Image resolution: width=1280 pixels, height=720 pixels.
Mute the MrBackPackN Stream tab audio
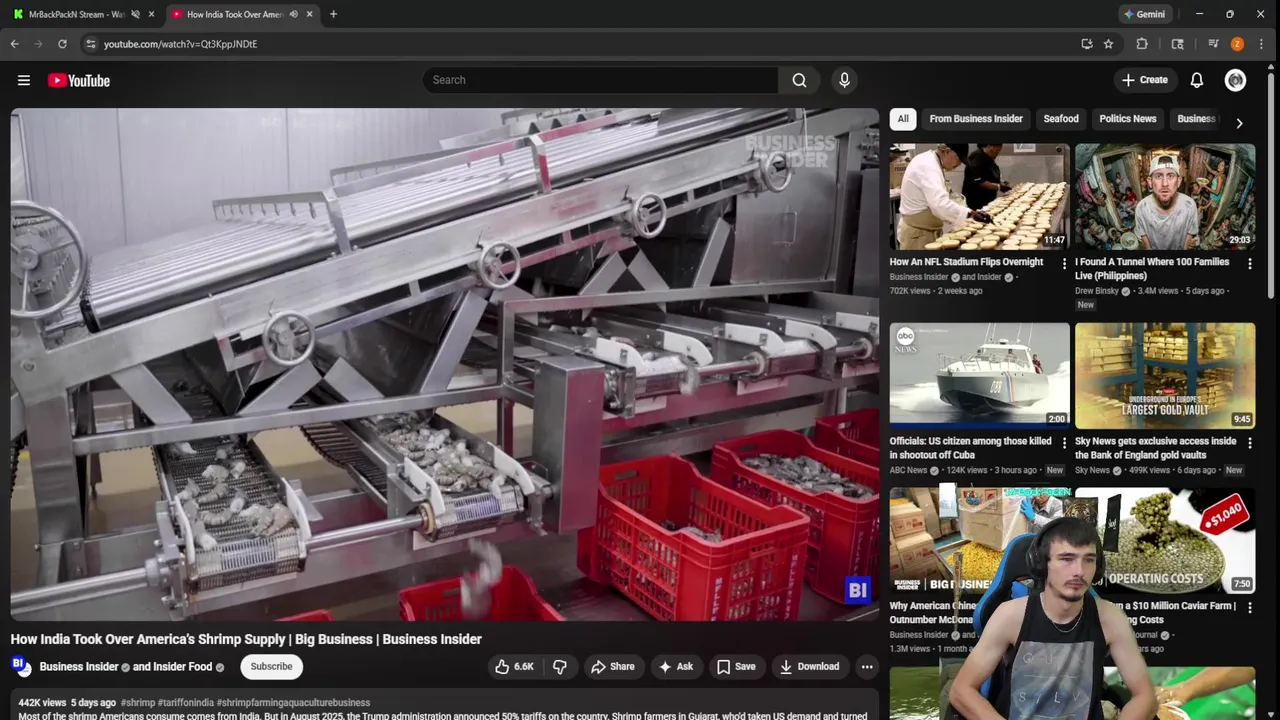point(135,14)
